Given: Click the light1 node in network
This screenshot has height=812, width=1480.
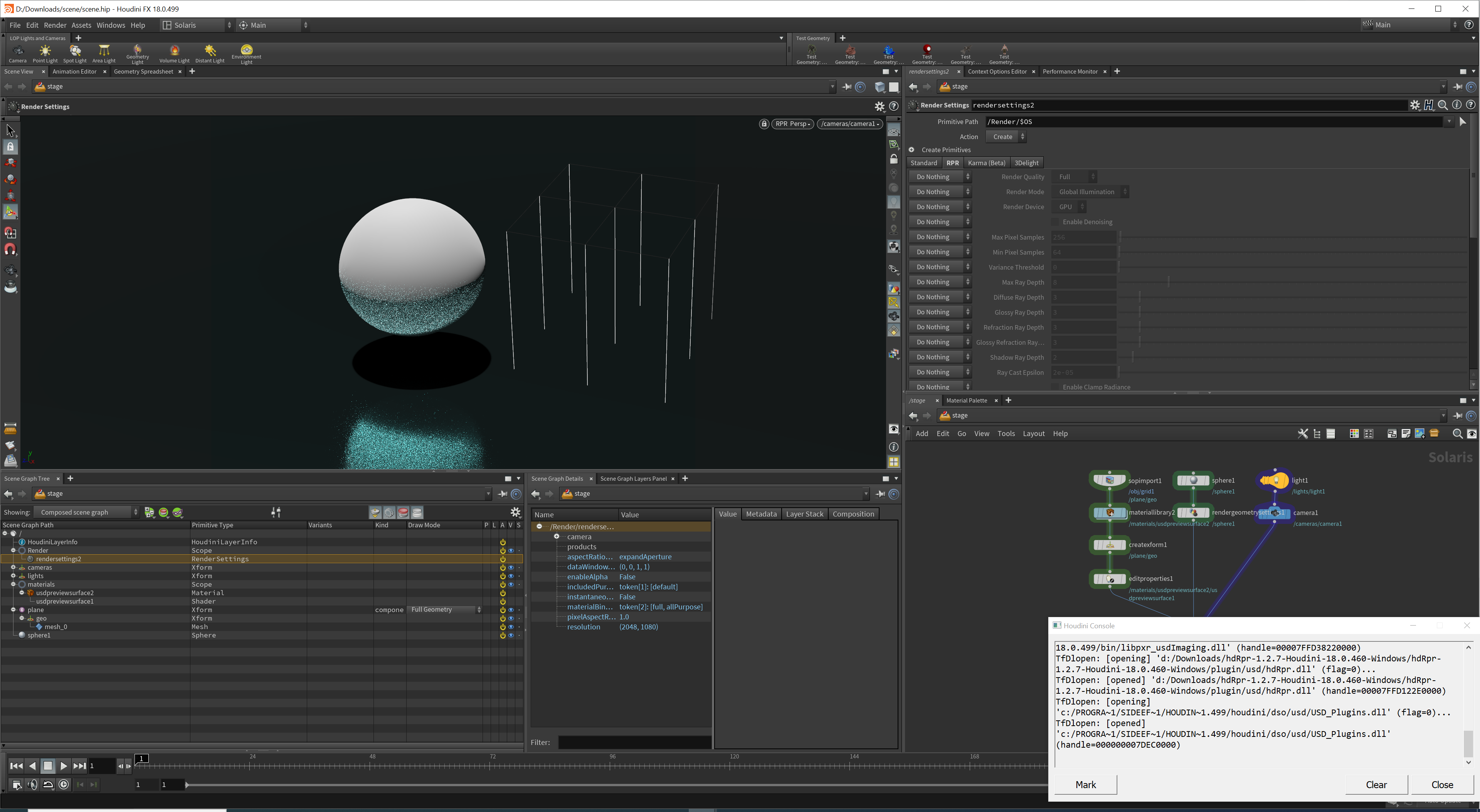Looking at the screenshot, I should pyautogui.click(x=1275, y=480).
